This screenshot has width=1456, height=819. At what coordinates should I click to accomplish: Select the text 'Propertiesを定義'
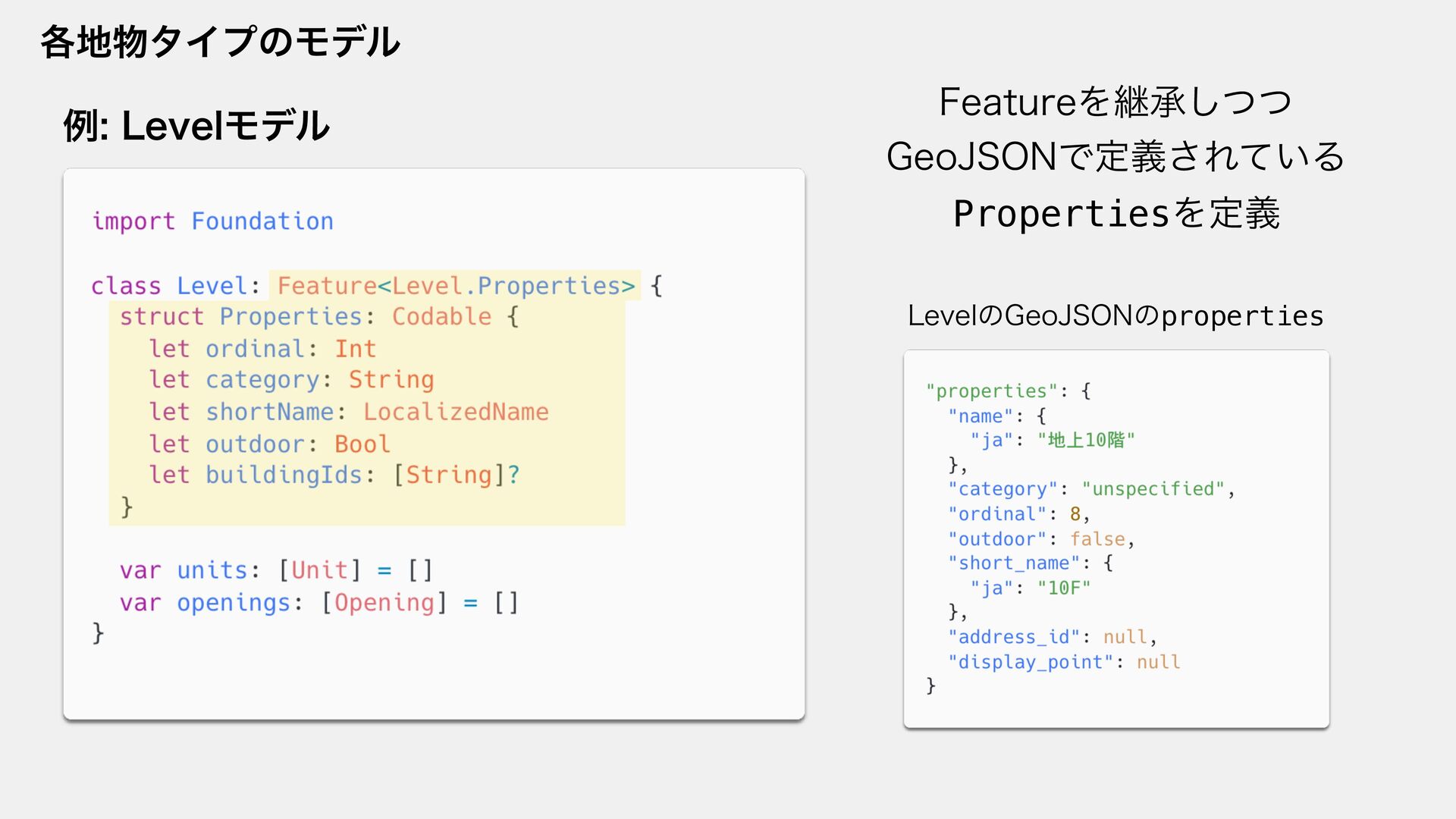pos(1116,213)
